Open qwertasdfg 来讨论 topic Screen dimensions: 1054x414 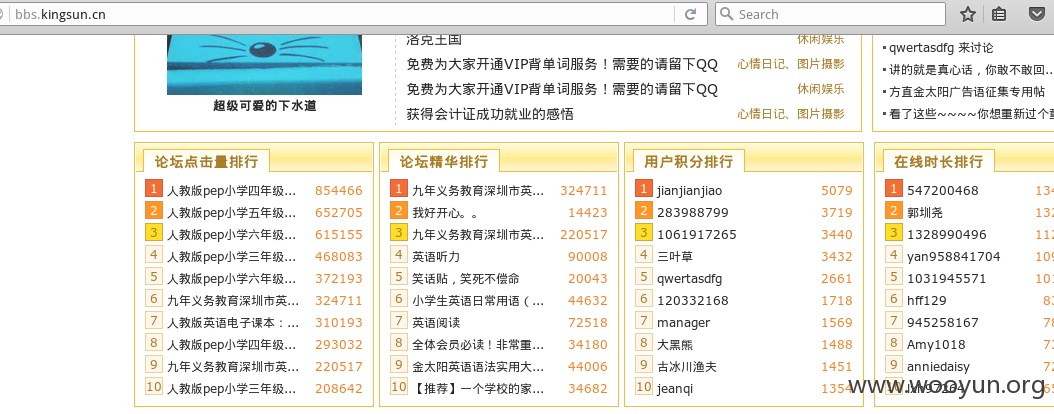click(x=941, y=48)
